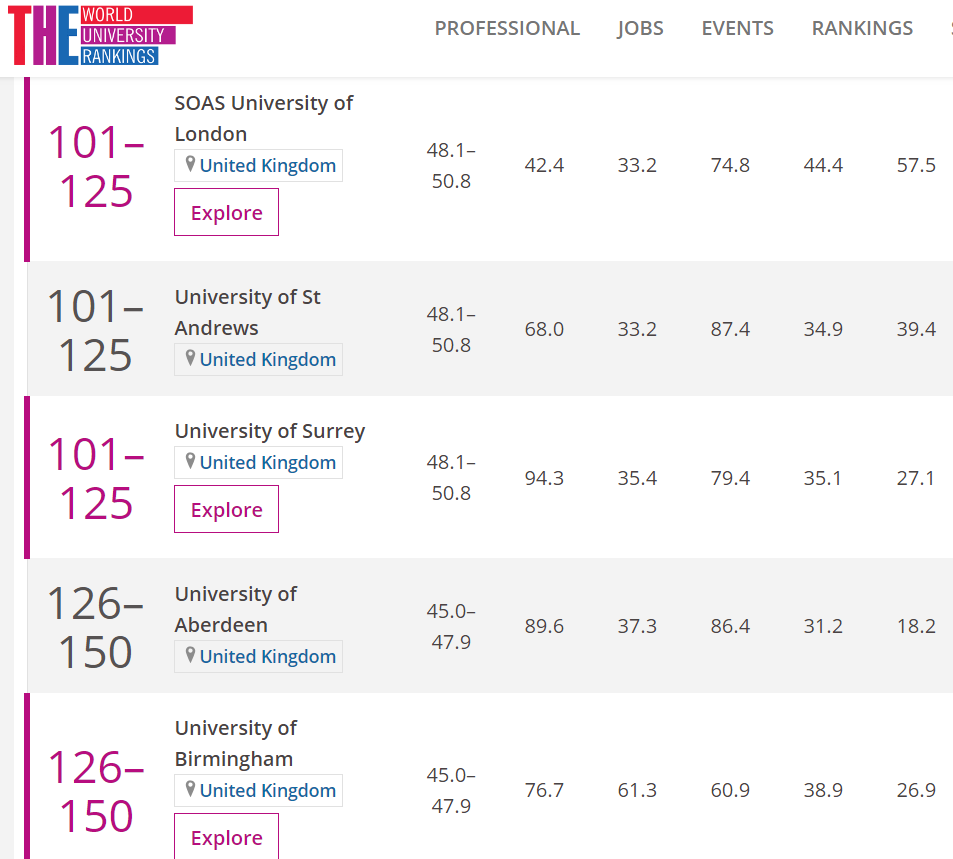Image resolution: width=953 pixels, height=859 pixels.
Task: Click location pin icon under University of Aberdeen
Action: [x=190, y=655]
